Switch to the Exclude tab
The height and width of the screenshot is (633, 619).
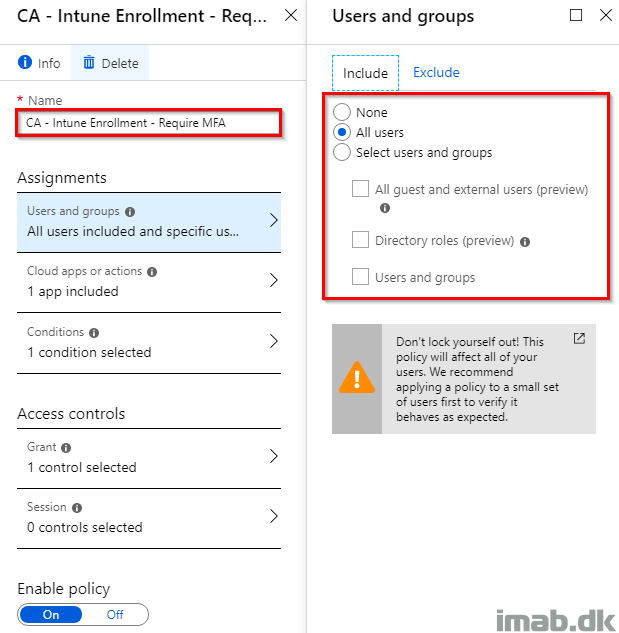(x=436, y=72)
